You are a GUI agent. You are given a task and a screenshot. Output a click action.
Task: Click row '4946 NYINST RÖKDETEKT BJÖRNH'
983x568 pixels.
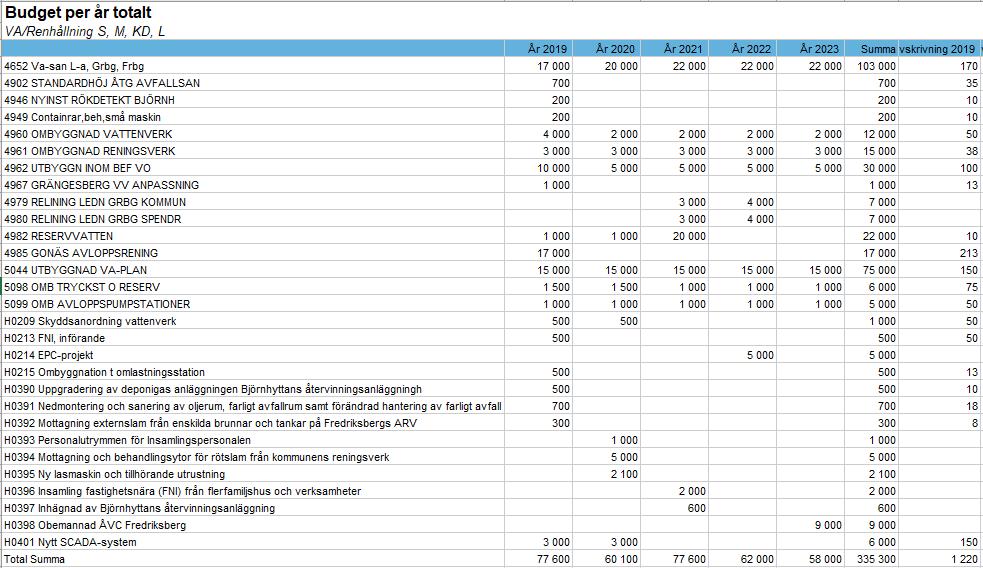pos(492,100)
